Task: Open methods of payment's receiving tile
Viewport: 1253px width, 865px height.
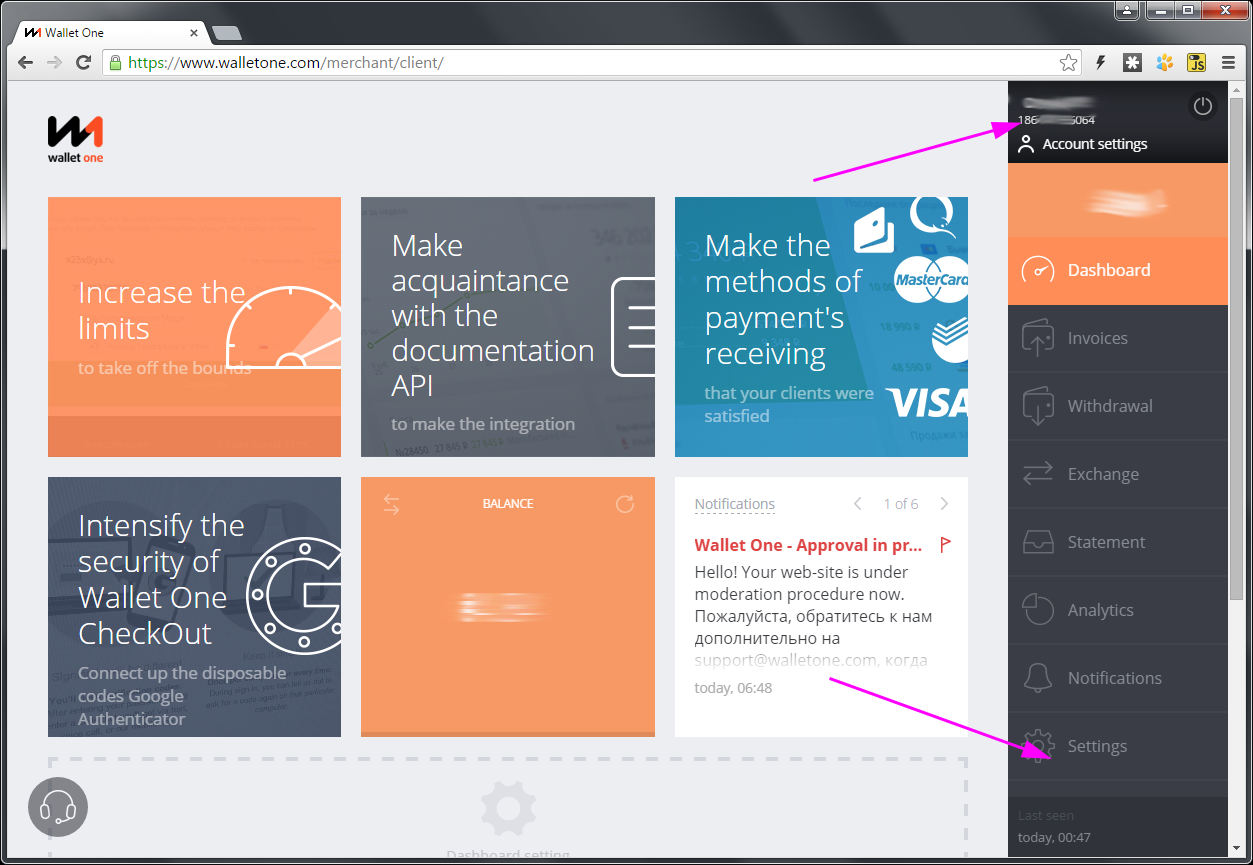Action: pos(821,327)
